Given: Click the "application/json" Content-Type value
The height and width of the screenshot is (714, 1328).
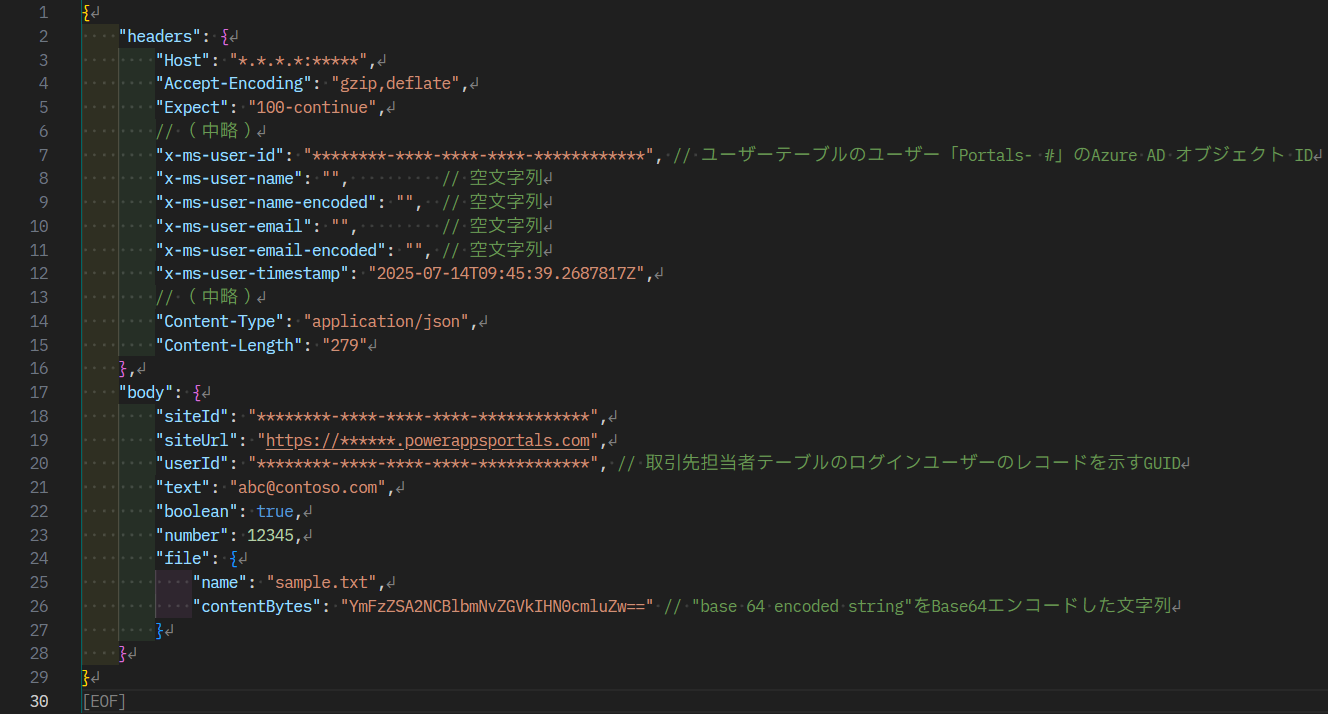Looking at the screenshot, I should coord(386,321).
